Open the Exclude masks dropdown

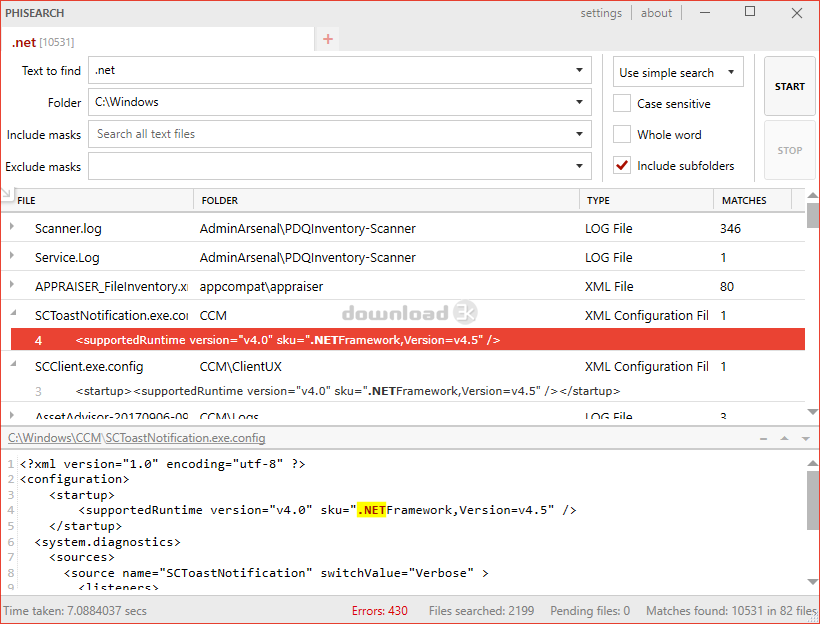point(579,166)
